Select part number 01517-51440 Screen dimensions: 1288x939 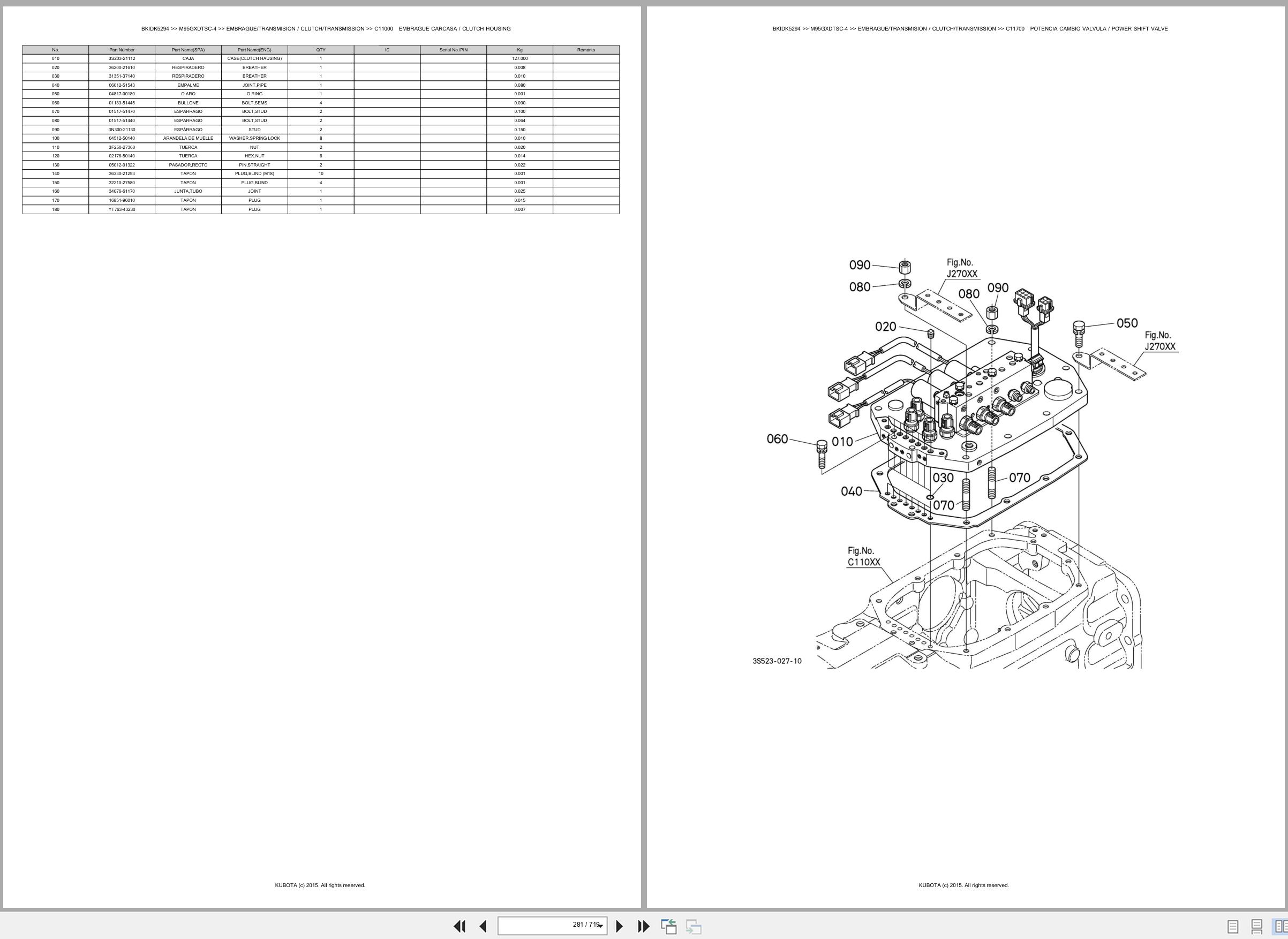122,120
